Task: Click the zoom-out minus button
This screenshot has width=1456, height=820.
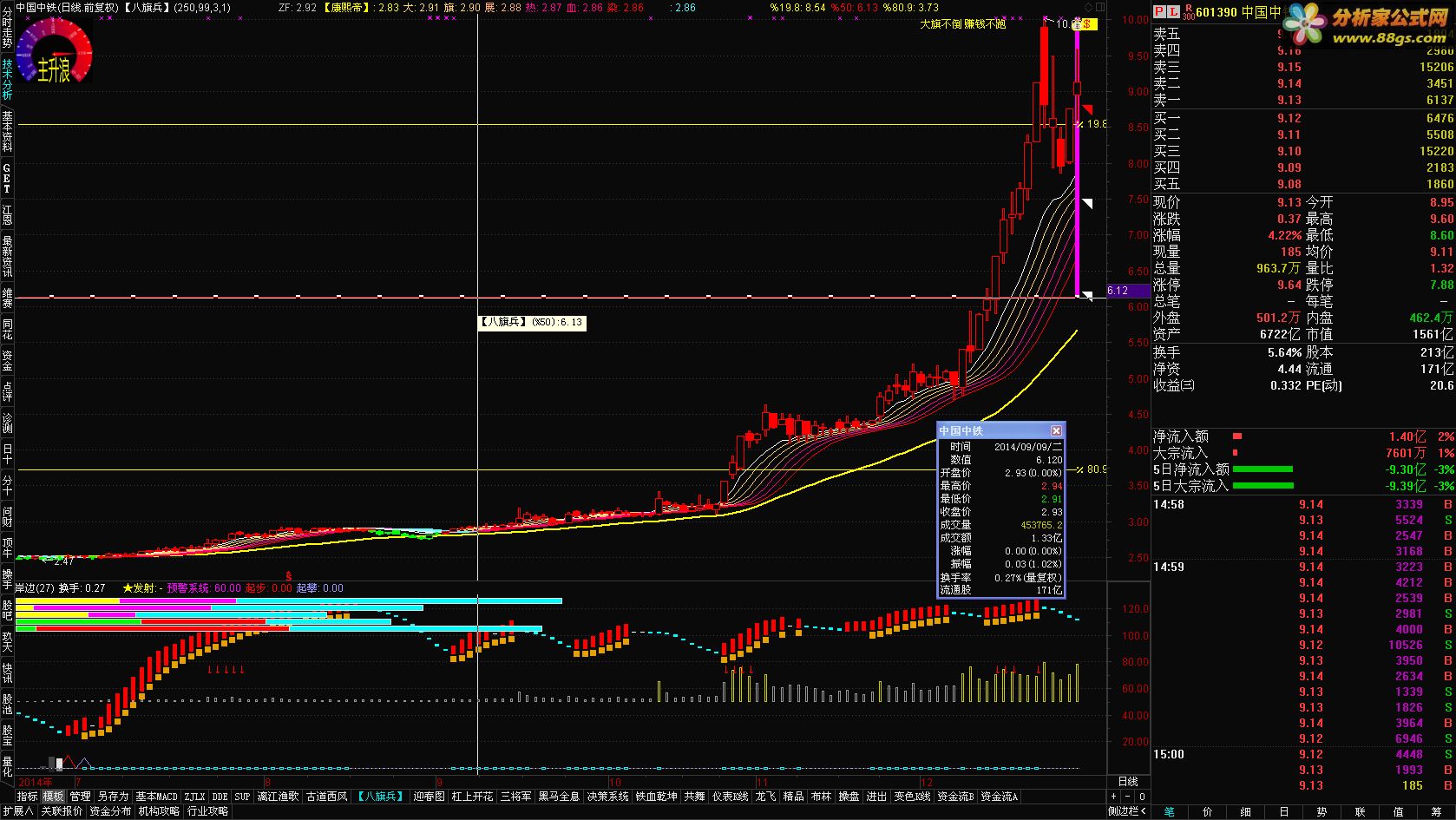Action: [1128, 797]
